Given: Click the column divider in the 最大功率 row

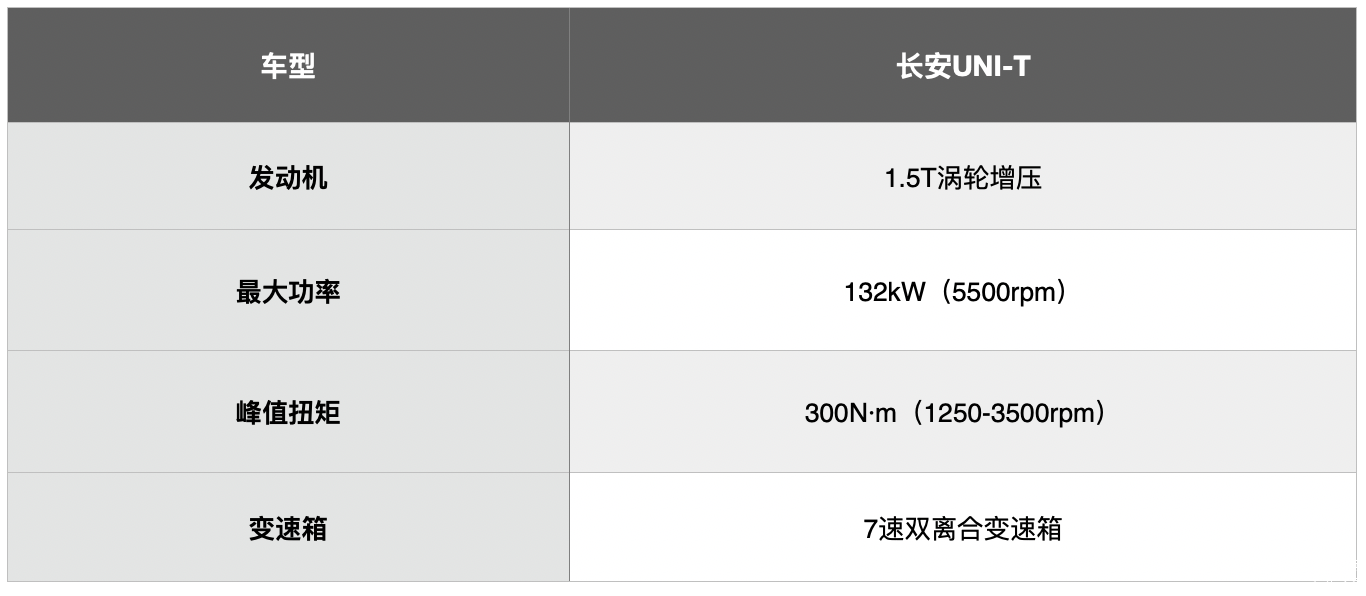Looking at the screenshot, I should click(569, 292).
